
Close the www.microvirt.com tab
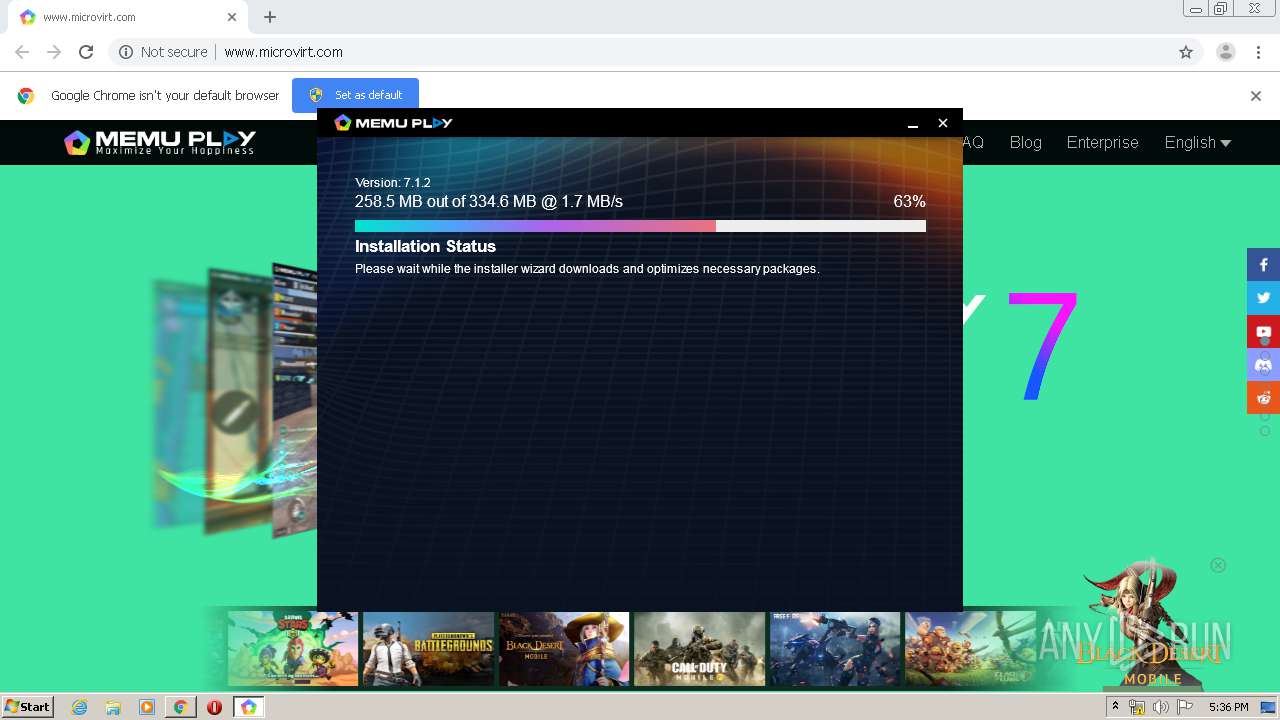[232, 17]
